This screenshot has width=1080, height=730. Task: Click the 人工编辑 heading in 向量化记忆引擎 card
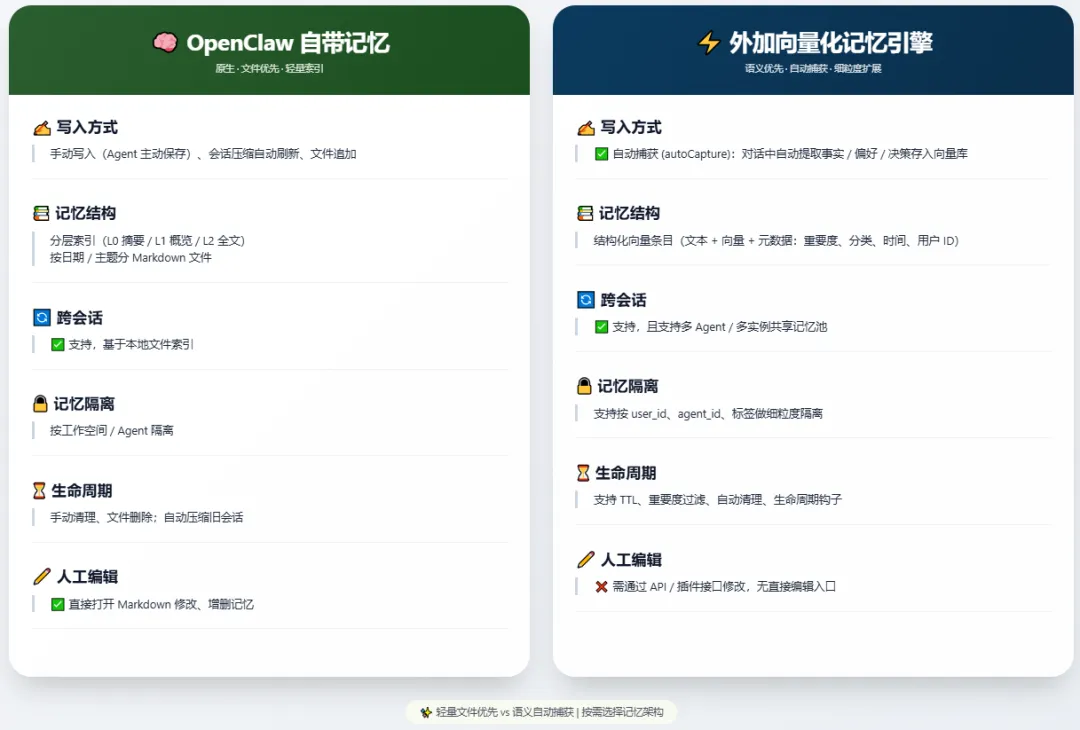pos(631,559)
